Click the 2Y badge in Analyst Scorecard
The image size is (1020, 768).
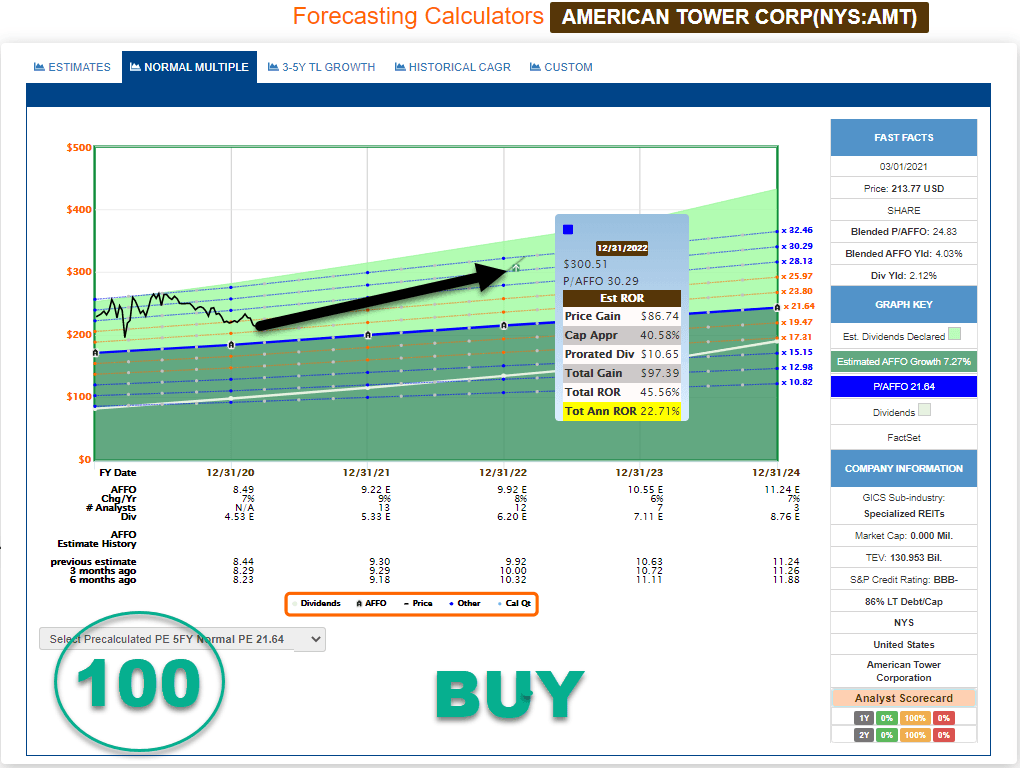point(864,735)
